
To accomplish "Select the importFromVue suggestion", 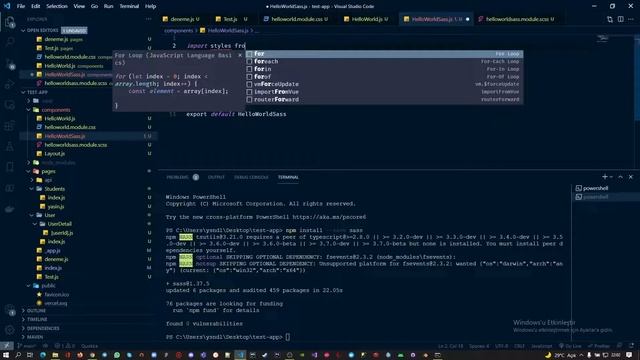I will (384, 92).
